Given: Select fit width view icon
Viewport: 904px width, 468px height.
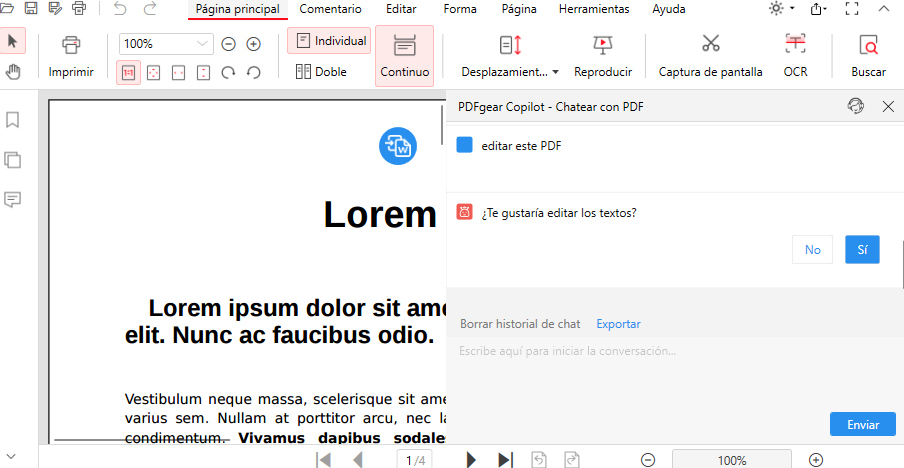Looking at the screenshot, I should pyautogui.click(x=179, y=73).
